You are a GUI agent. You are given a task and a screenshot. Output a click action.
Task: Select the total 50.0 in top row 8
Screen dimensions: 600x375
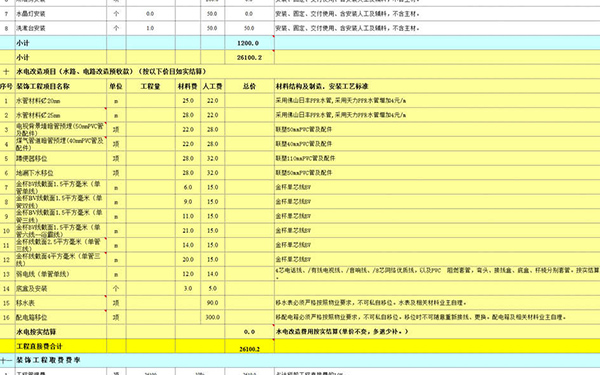click(x=249, y=28)
